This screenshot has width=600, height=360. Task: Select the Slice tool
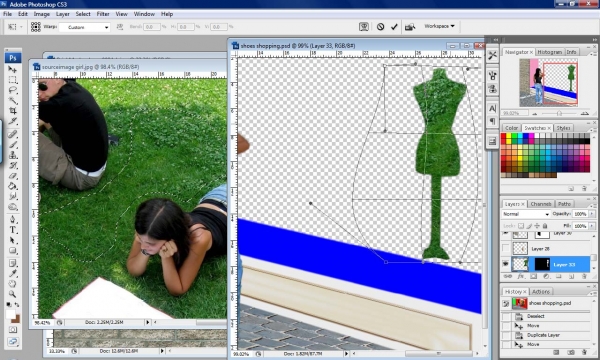[x=13, y=121]
